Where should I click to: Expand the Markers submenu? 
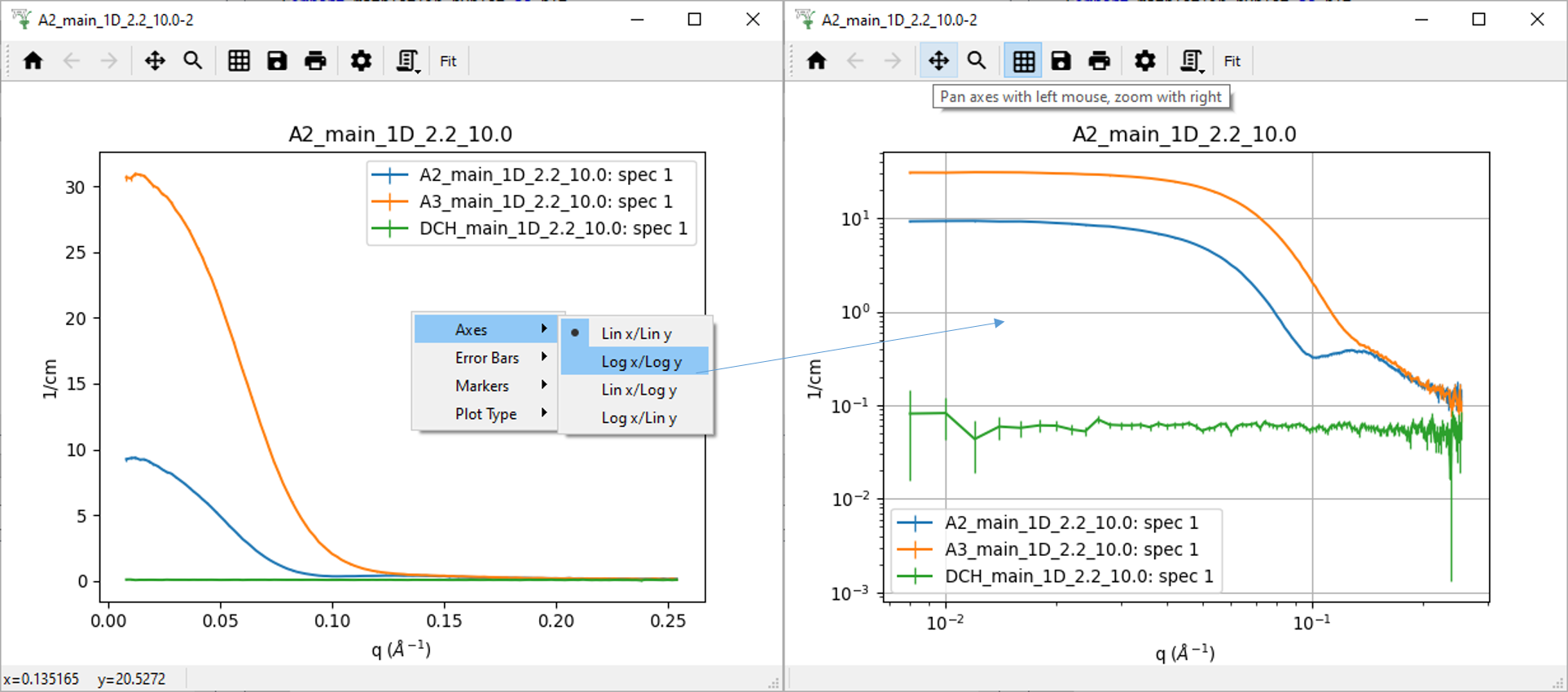482,386
